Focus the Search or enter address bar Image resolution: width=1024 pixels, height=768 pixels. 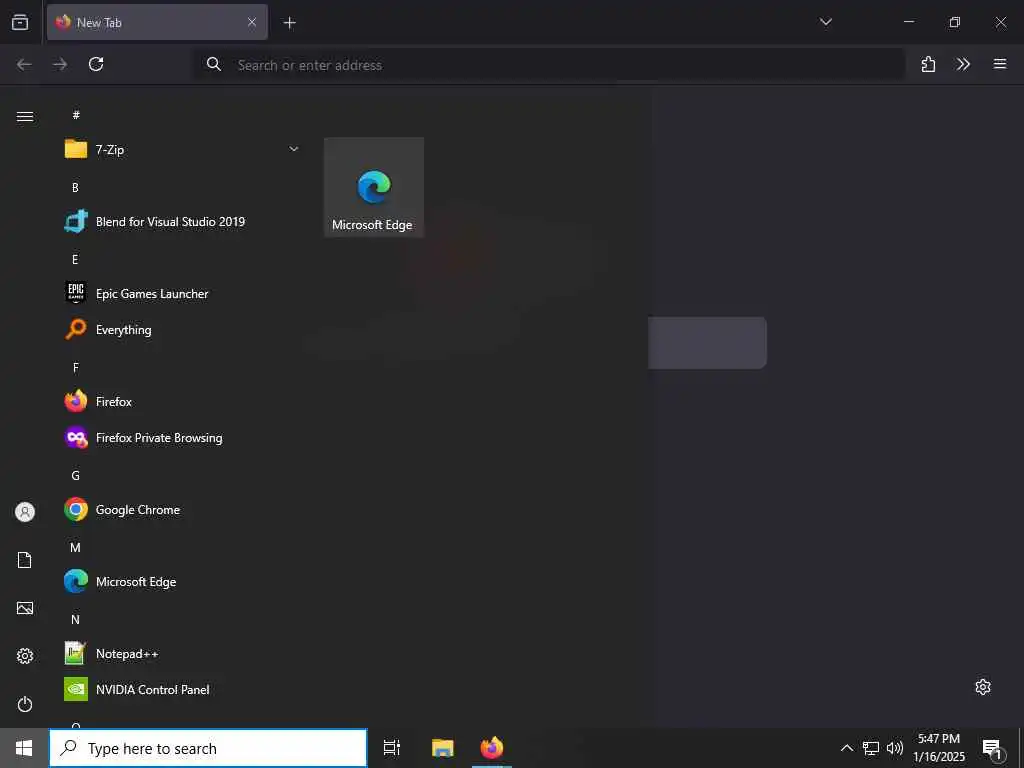[x=549, y=65]
